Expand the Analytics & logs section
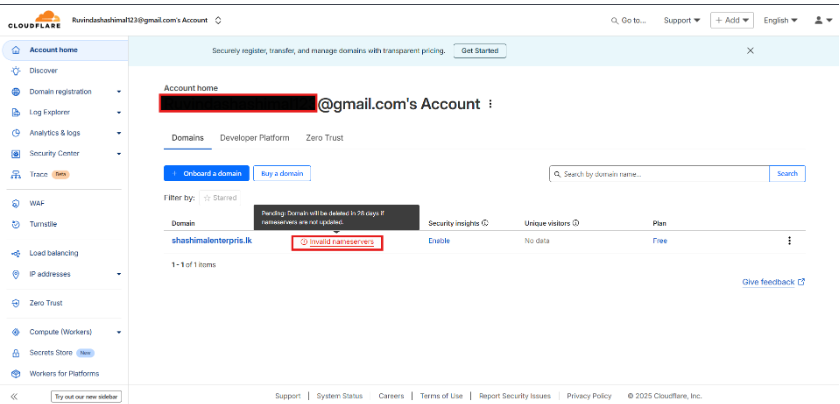 [118, 133]
